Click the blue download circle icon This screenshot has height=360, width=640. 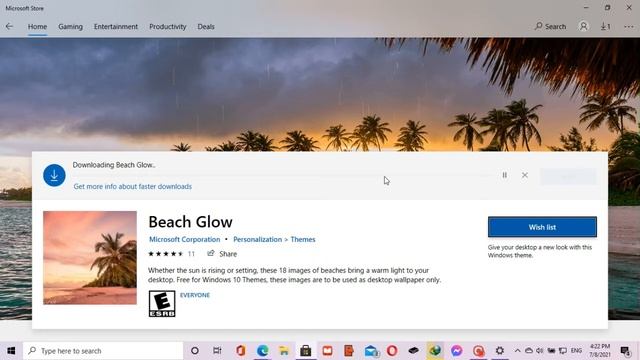pos(54,175)
